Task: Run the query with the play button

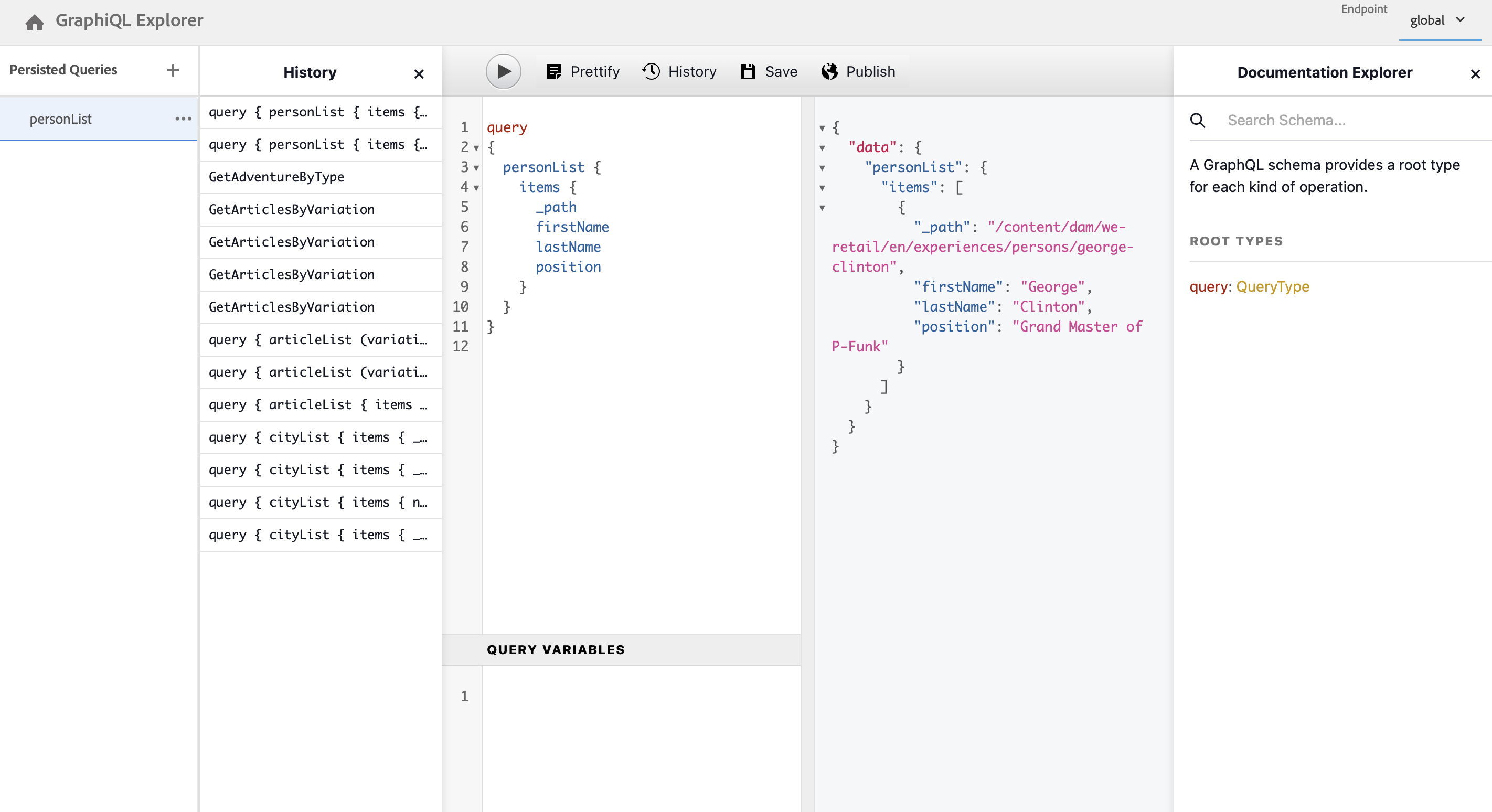Action: point(503,72)
